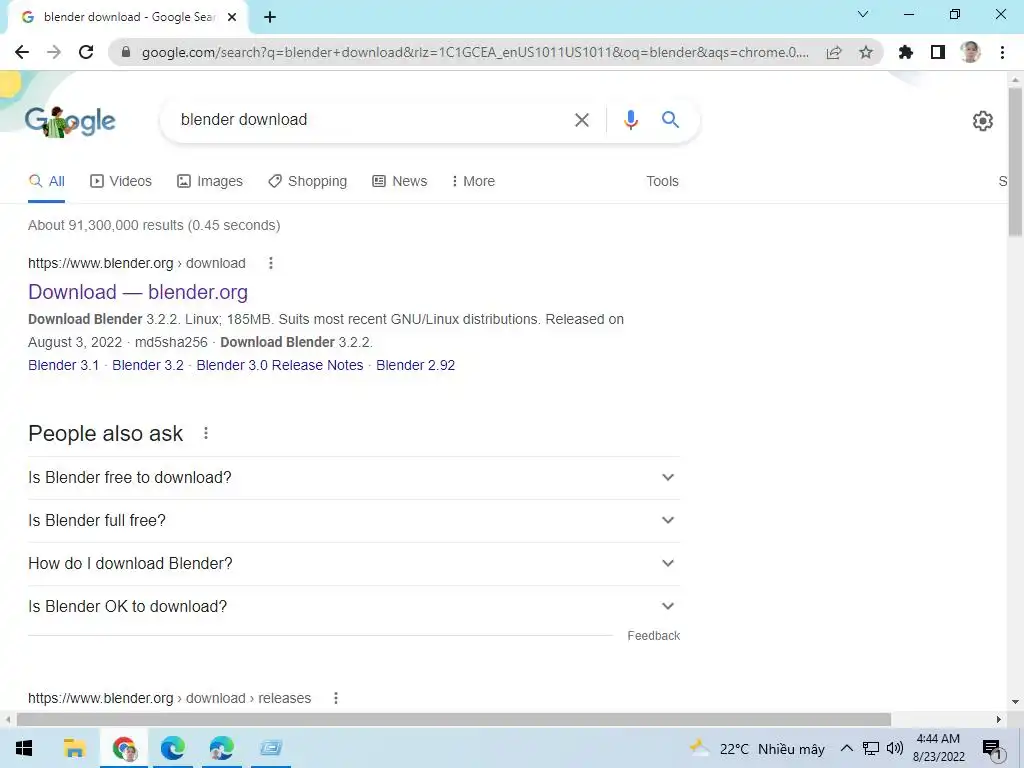Open the Blender 2.92 sitelink

coord(415,365)
